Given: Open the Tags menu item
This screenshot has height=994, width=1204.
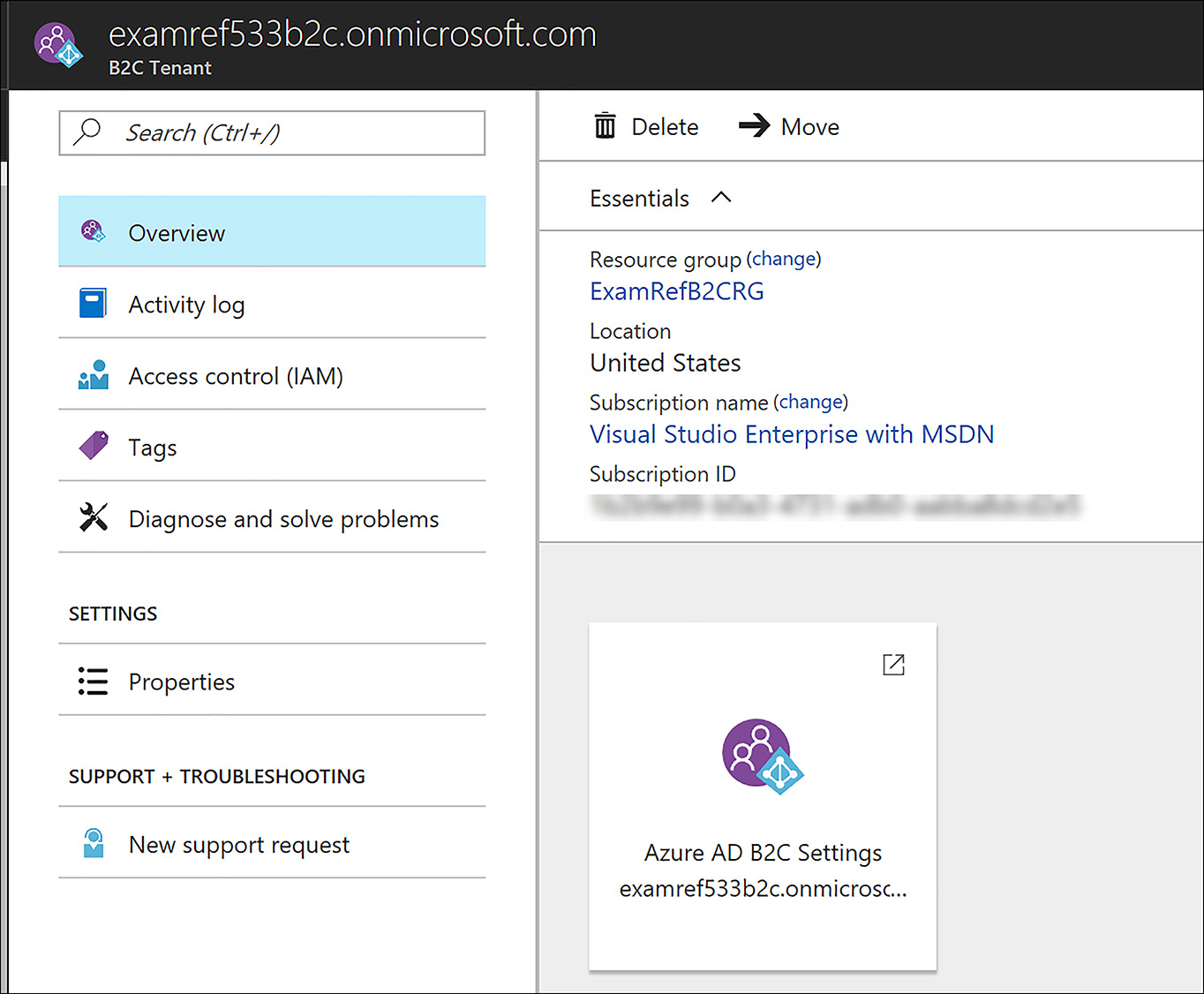Looking at the screenshot, I should (x=272, y=446).
